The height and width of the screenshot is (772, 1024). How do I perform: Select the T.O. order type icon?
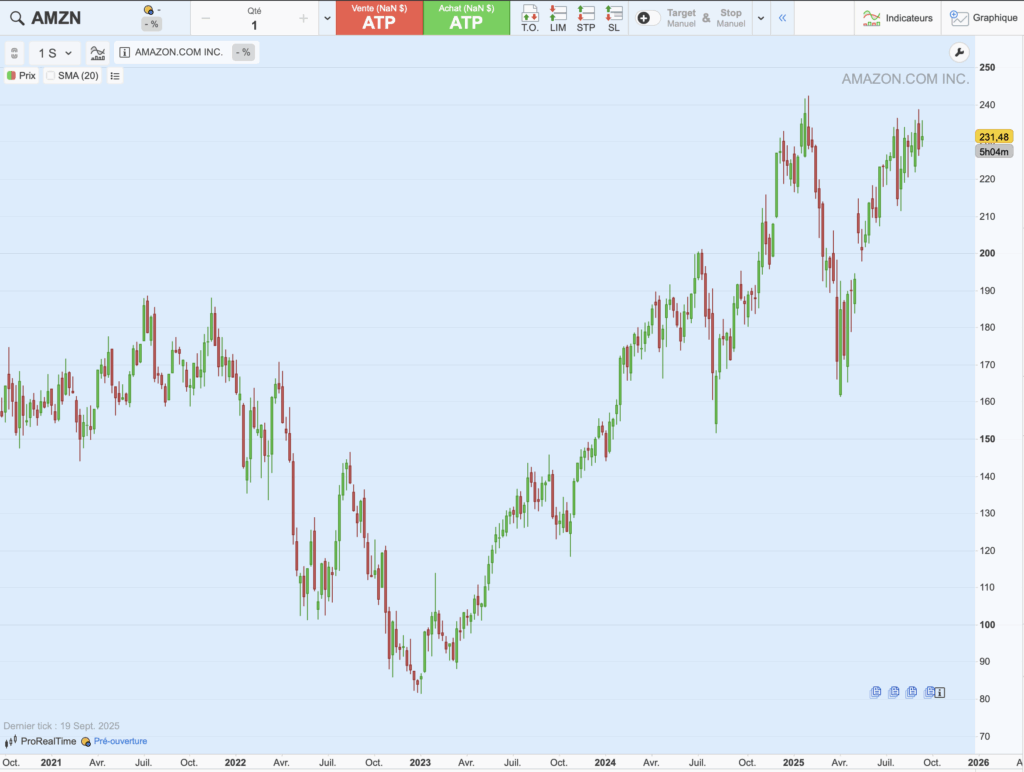coord(529,17)
